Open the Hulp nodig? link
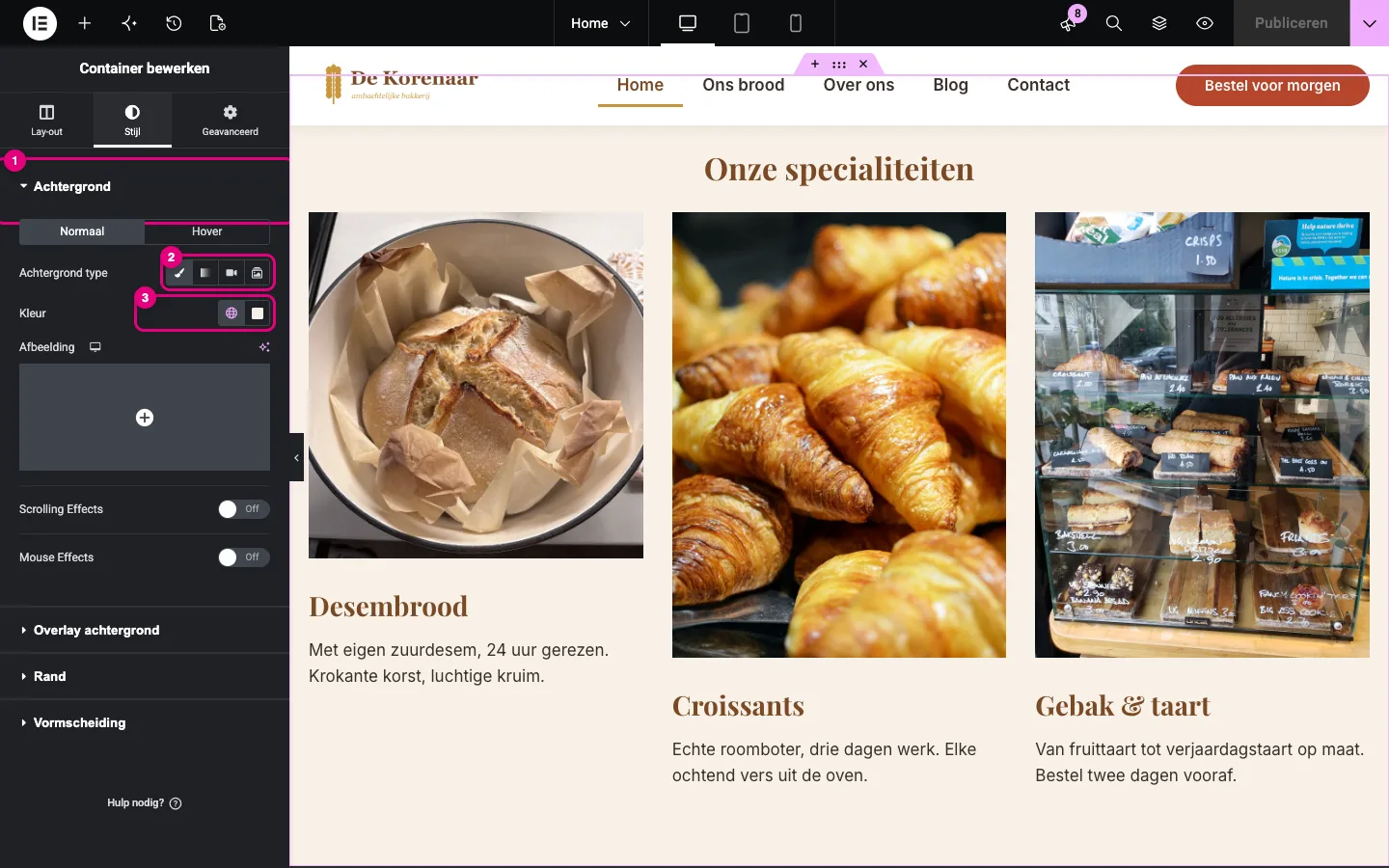 point(145,802)
